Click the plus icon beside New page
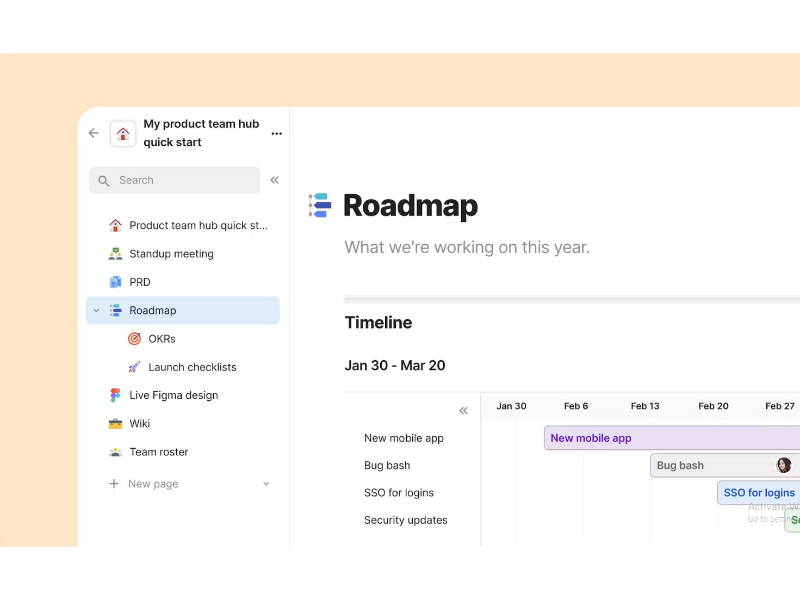 (x=114, y=484)
